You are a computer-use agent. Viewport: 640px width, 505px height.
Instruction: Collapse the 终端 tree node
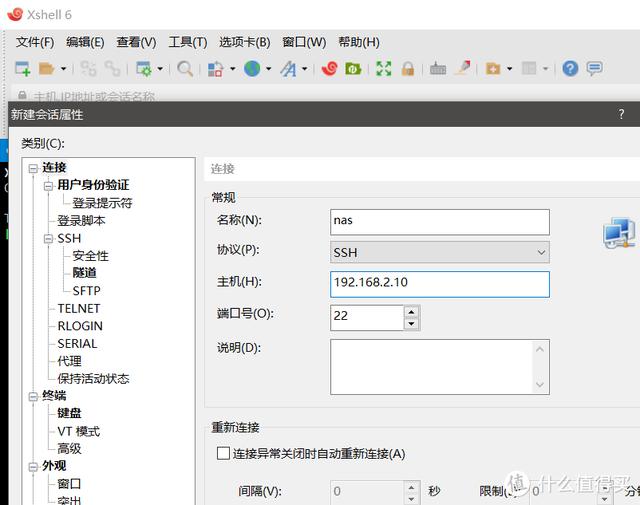click(33, 396)
